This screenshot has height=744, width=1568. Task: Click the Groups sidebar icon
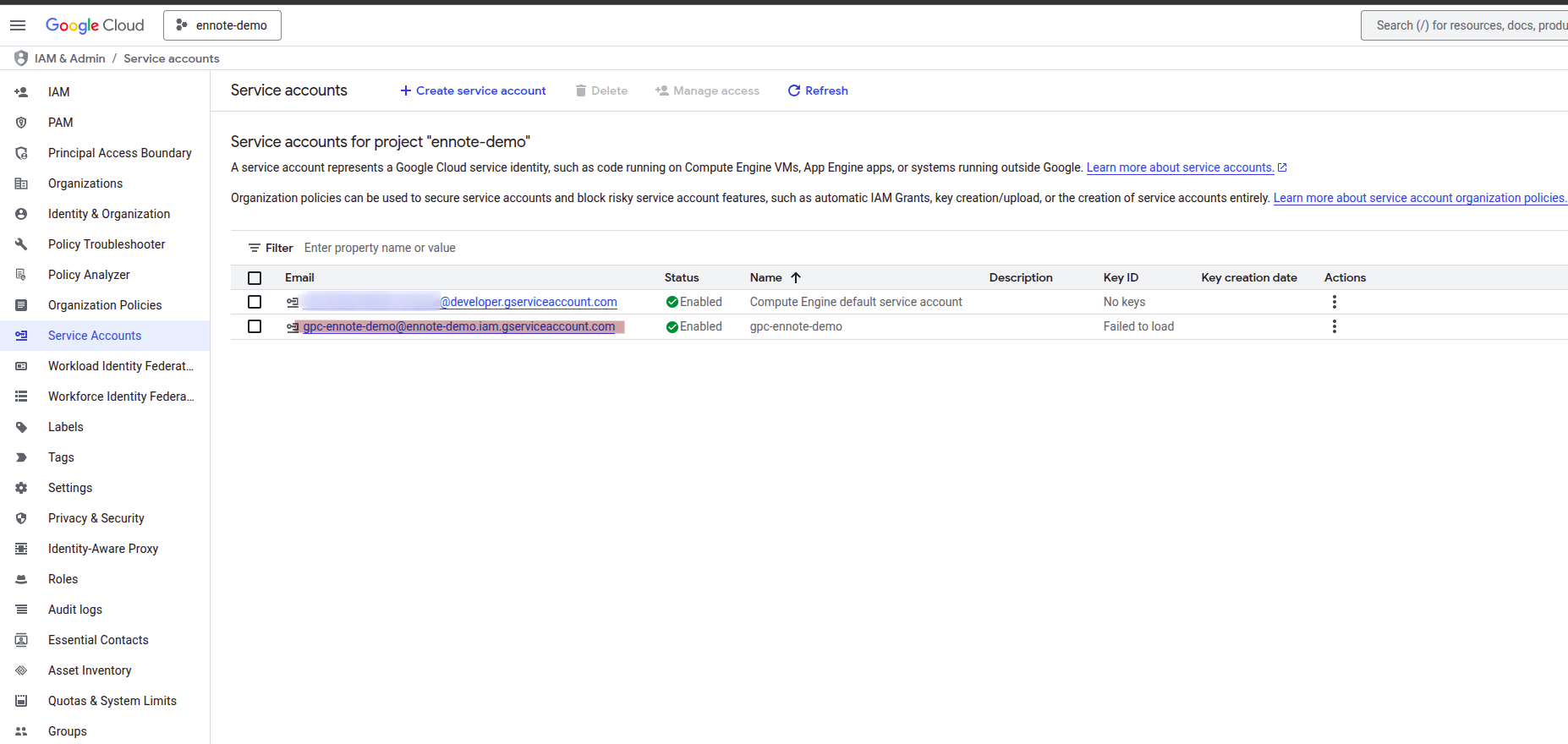pyautogui.click(x=21, y=731)
